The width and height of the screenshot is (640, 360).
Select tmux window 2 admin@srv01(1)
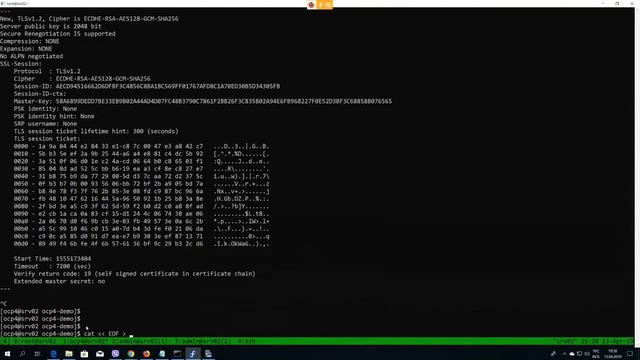click(140, 341)
